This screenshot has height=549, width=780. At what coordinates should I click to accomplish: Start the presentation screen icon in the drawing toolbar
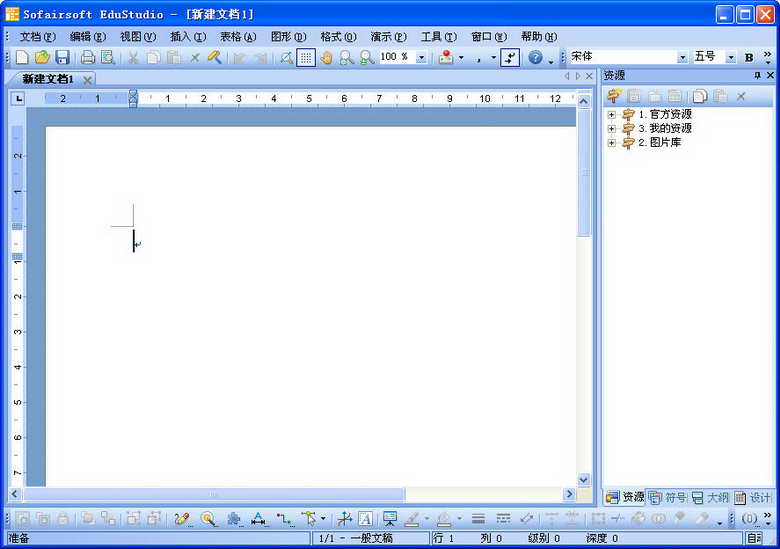tap(390, 519)
